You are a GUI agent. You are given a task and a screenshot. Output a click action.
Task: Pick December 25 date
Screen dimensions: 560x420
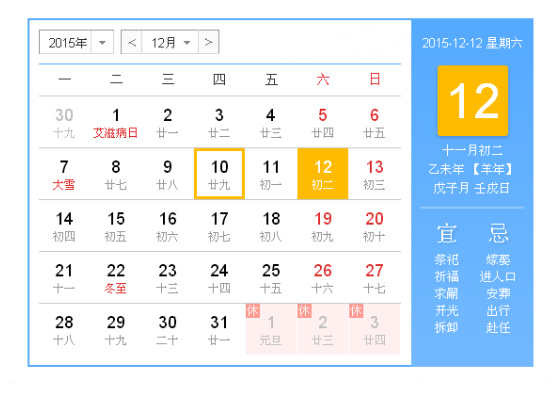point(271,278)
